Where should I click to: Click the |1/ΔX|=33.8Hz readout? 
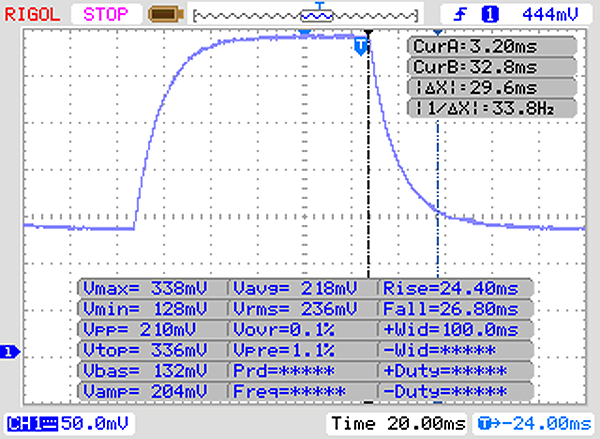(x=492, y=108)
